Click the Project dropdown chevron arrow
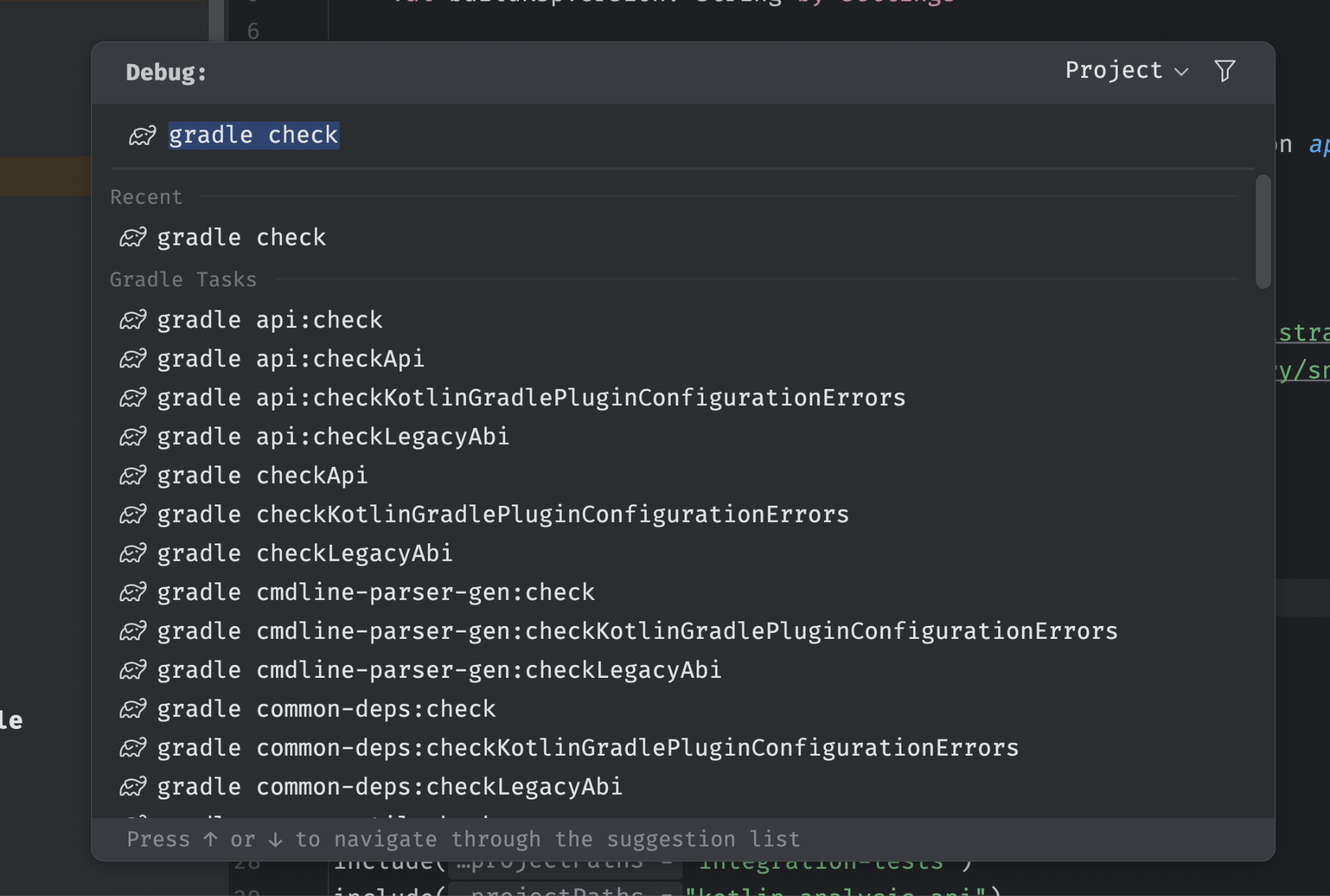 1182,71
